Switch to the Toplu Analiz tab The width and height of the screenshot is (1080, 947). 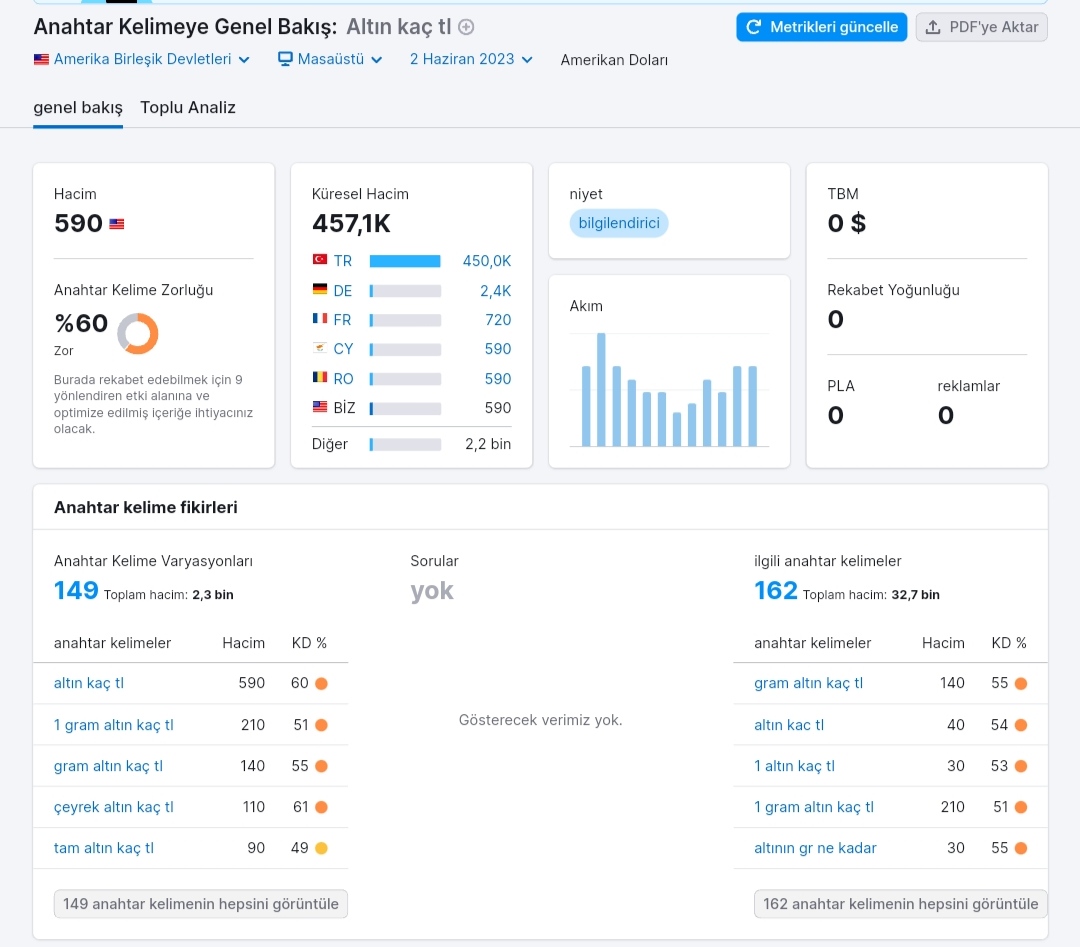point(188,107)
